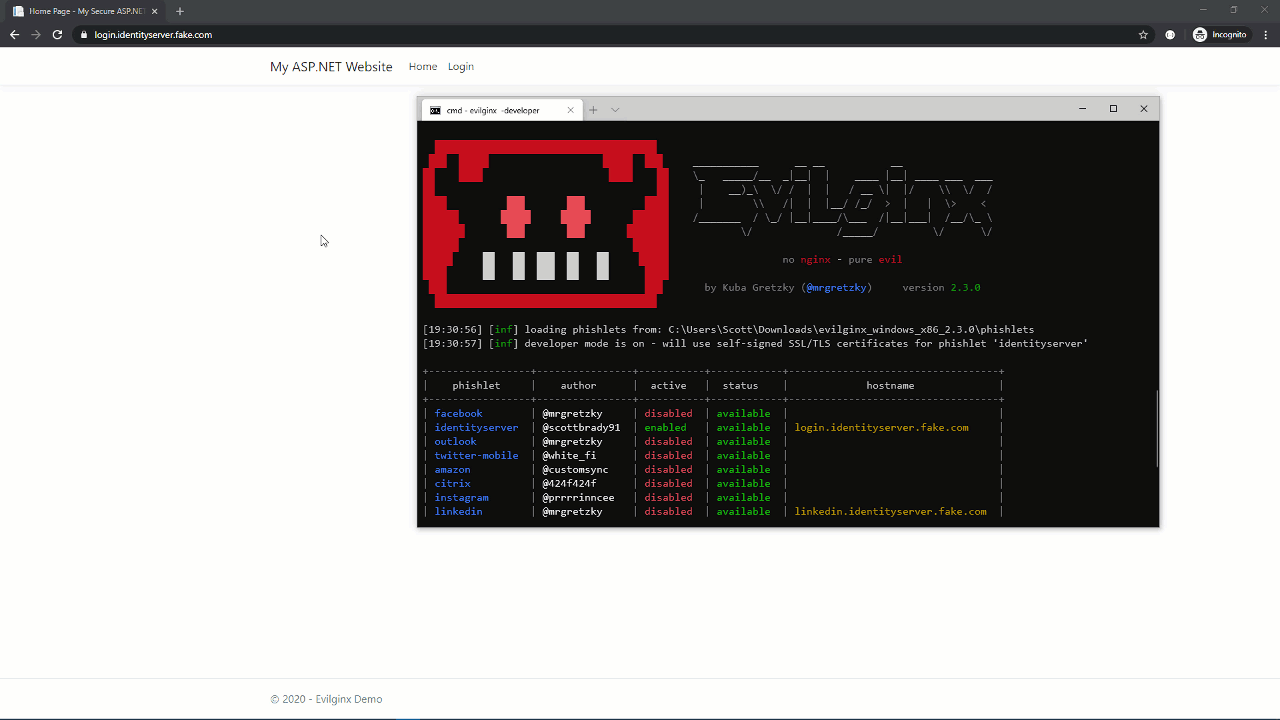Click the terminal vertical scrollbar
The image size is (1280, 720).
click(1157, 428)
